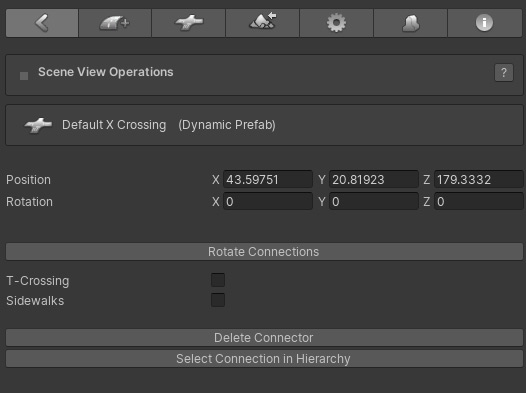Click the Default X Crossing prefab icon
The height and width of the screenshot is (393, 526).
click(x=38, y=125)
